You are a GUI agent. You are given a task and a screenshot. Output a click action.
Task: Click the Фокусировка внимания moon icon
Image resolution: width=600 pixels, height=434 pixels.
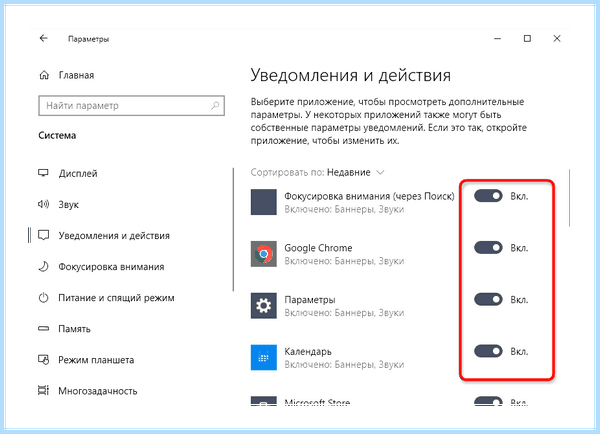(x=44, y=266)
